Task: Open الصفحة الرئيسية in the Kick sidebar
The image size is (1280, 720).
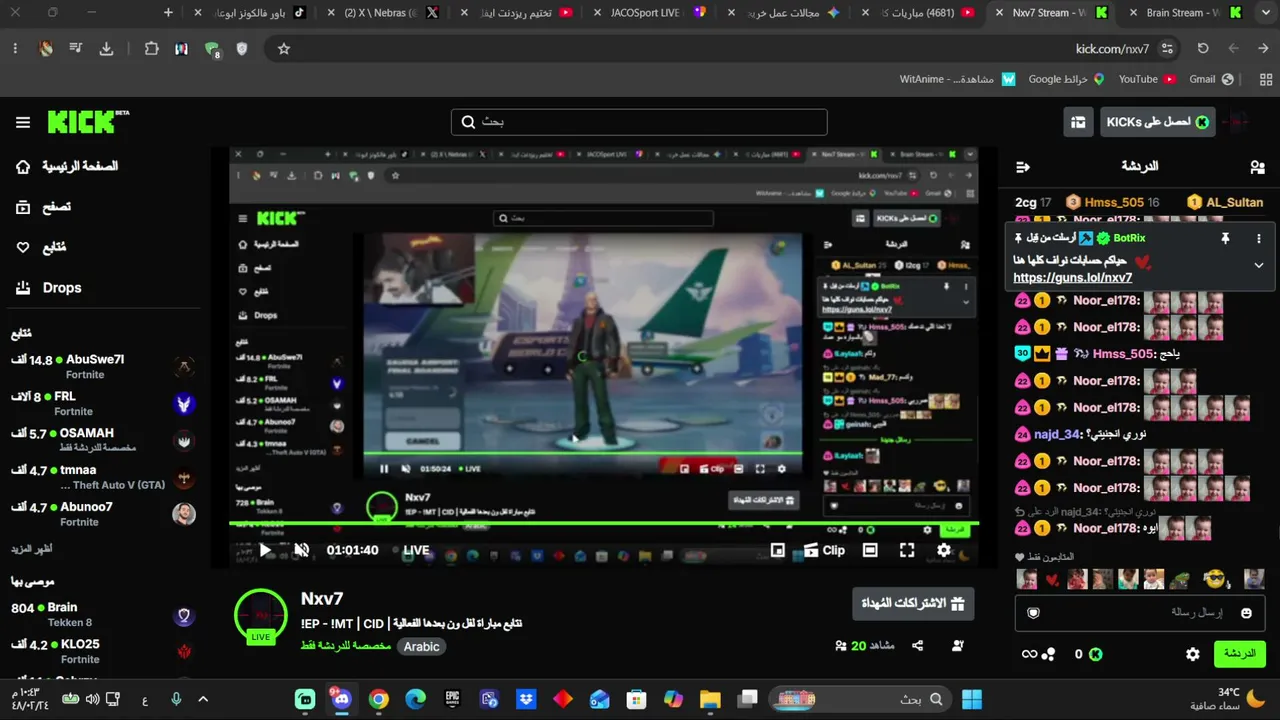Action: [x=67, y=166]
